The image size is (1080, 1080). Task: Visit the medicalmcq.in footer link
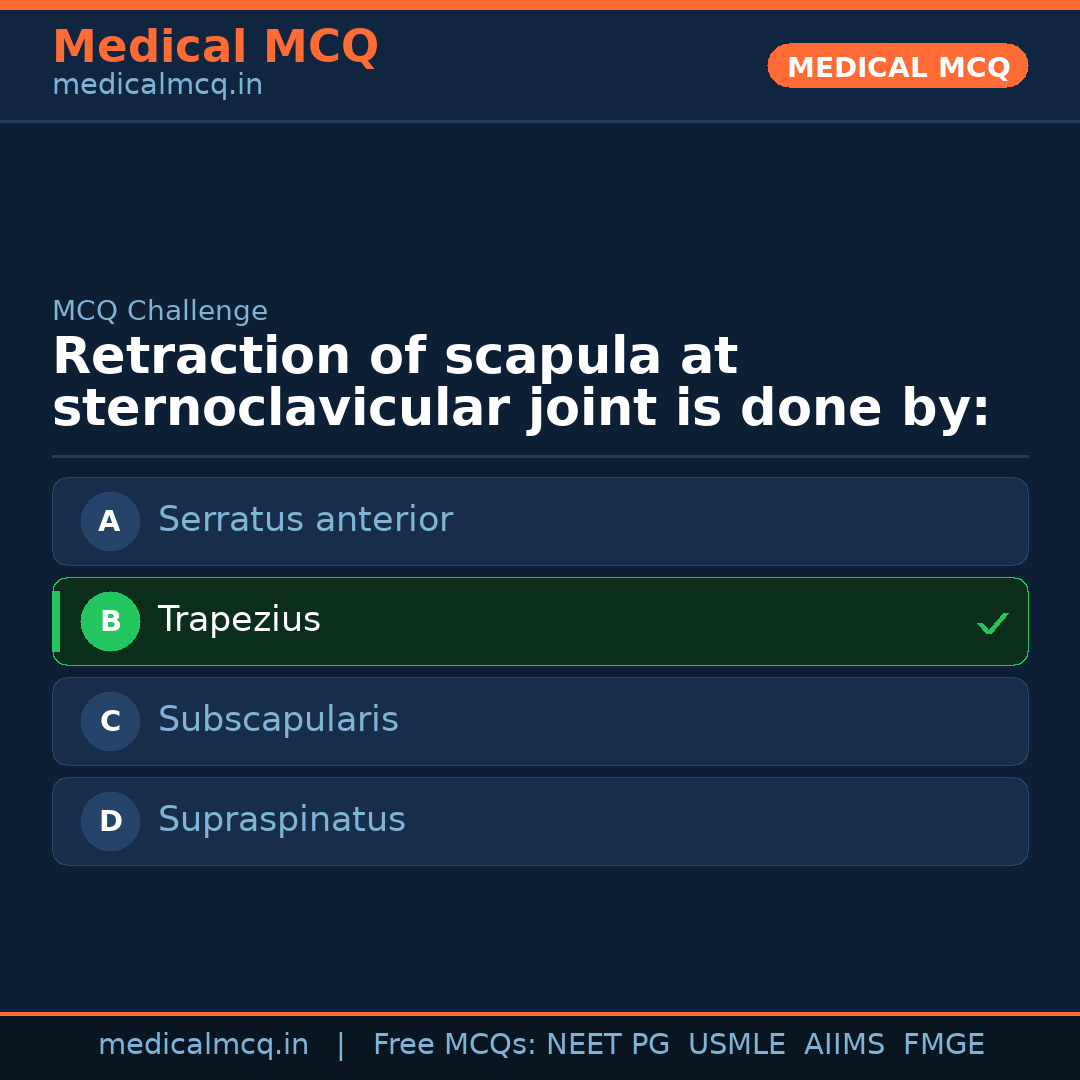pyautogui.click(x=204, y=1044)
